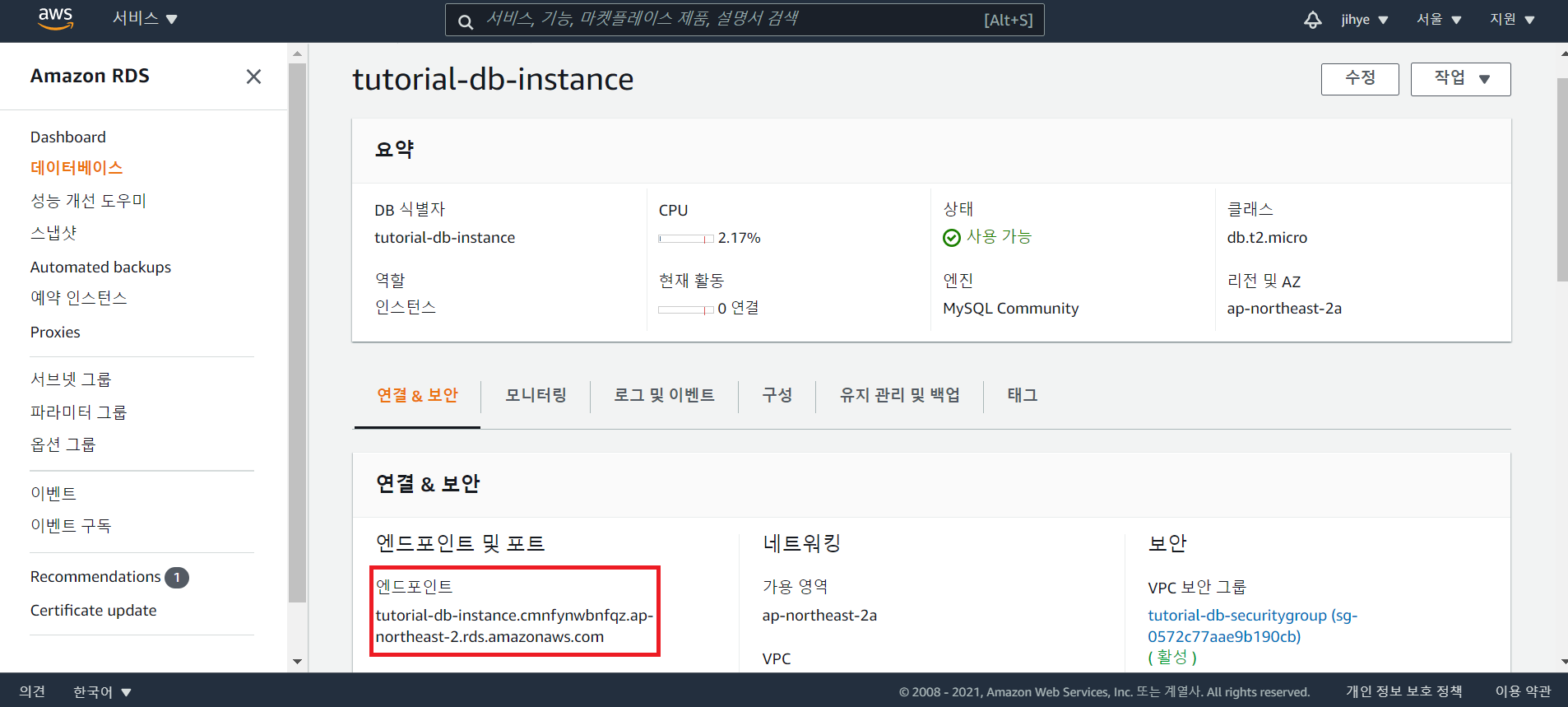The image size is (1568, 707).
Task: Click the db.t2.micro class value
Action: 1267,238
